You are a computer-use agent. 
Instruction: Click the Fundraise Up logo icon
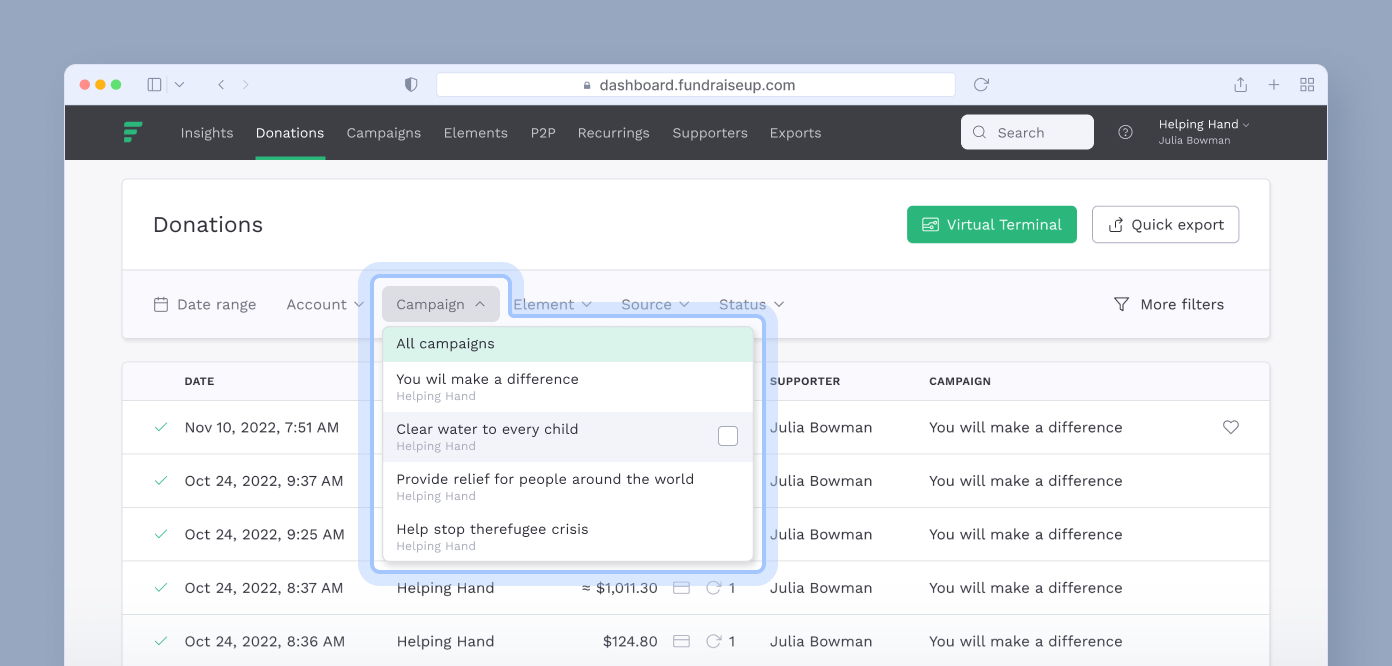pos(133,132)
